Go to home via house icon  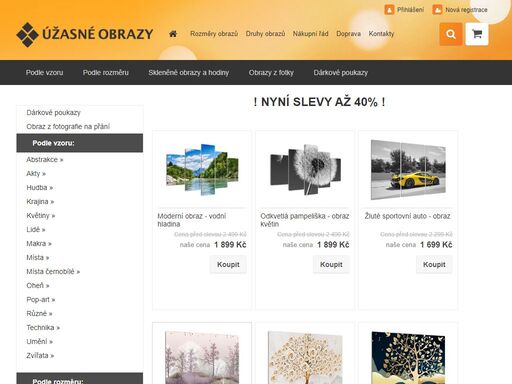coord(173,34)
